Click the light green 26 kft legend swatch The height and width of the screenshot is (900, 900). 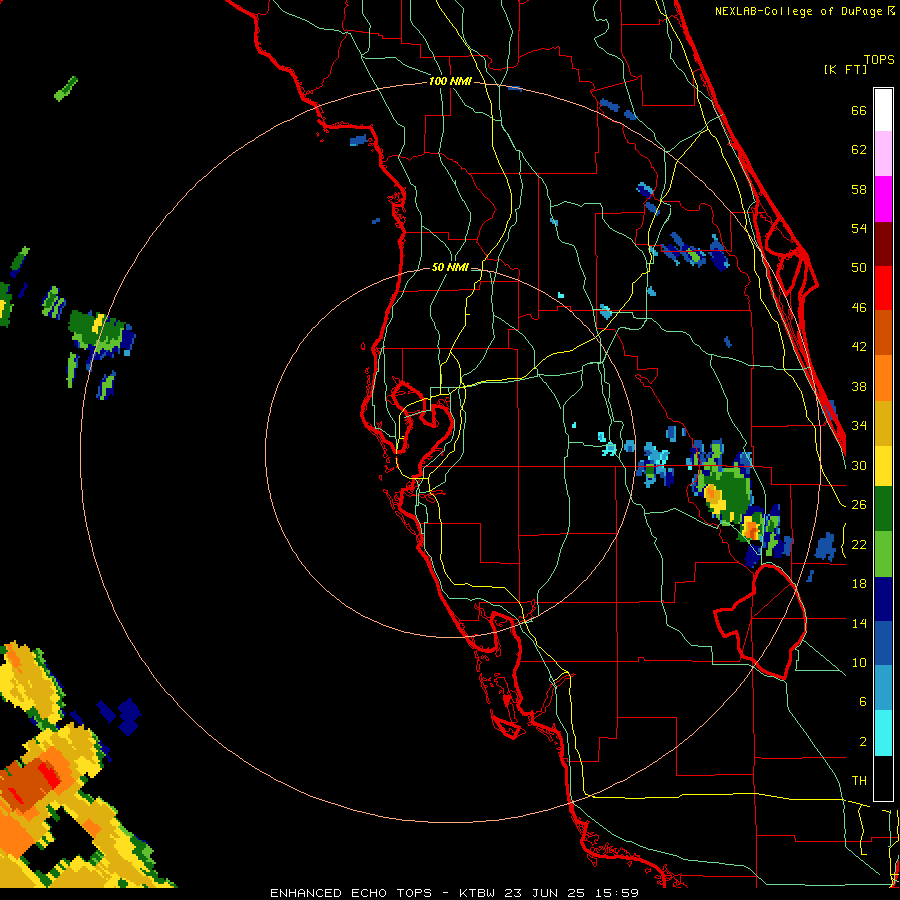[x=883, y=554]
